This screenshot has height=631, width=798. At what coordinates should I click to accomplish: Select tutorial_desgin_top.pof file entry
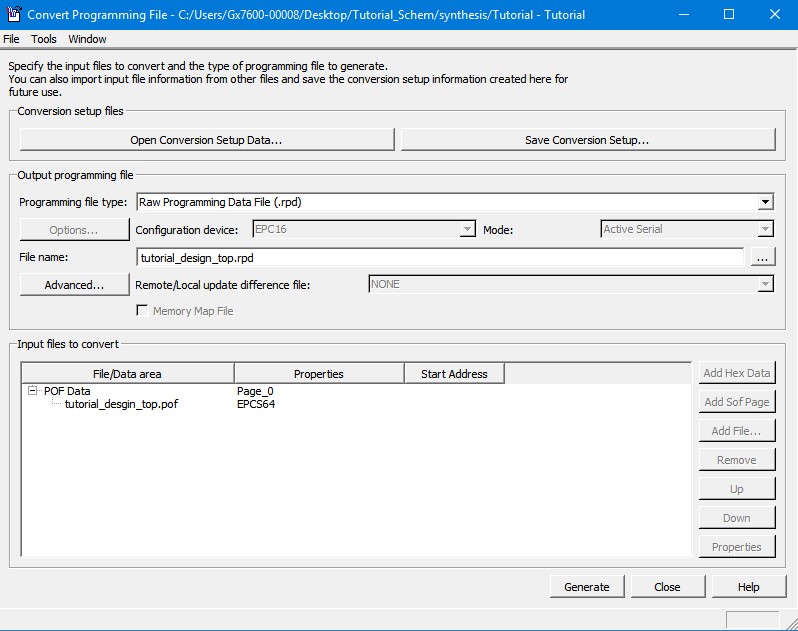[x=121, y=404]
